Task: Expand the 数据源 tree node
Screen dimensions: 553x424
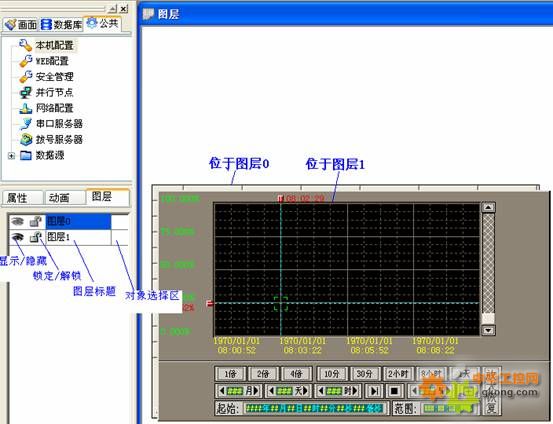Action: (11, 156)
